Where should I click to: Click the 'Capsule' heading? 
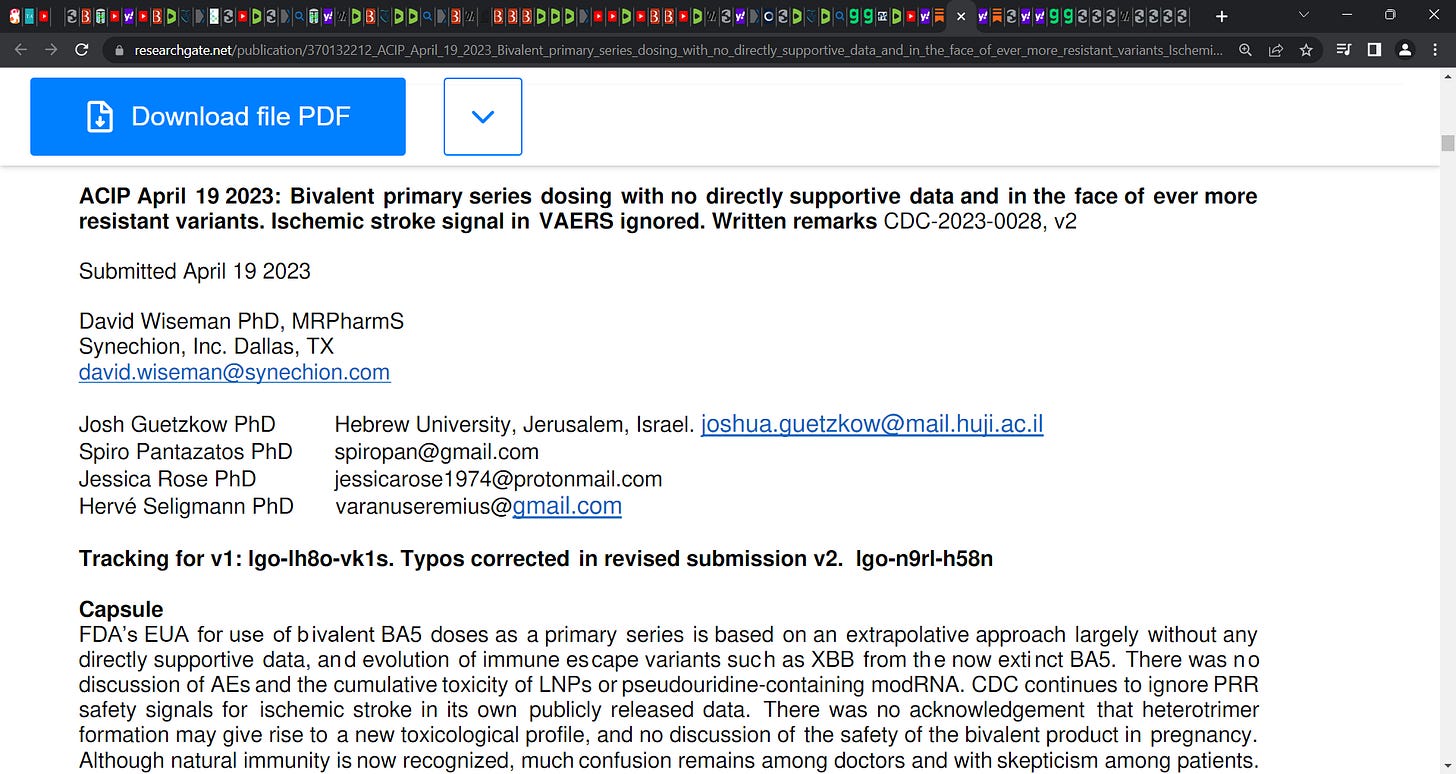(121, 609)
